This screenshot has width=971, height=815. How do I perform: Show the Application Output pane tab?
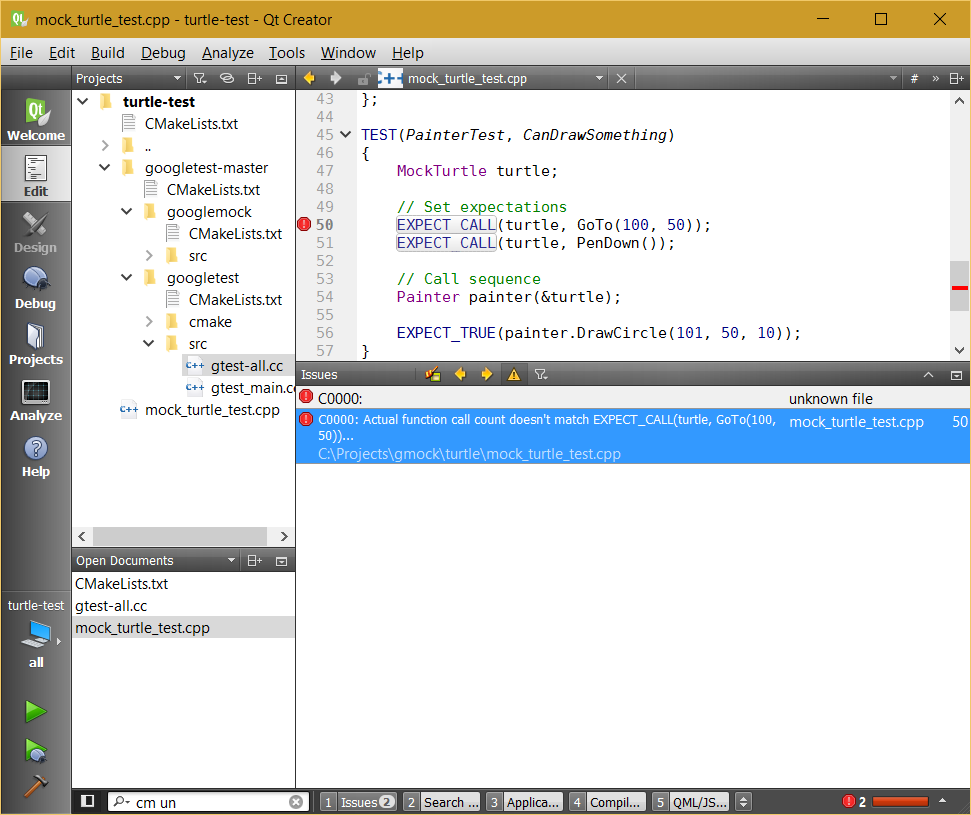pos(525,802)
